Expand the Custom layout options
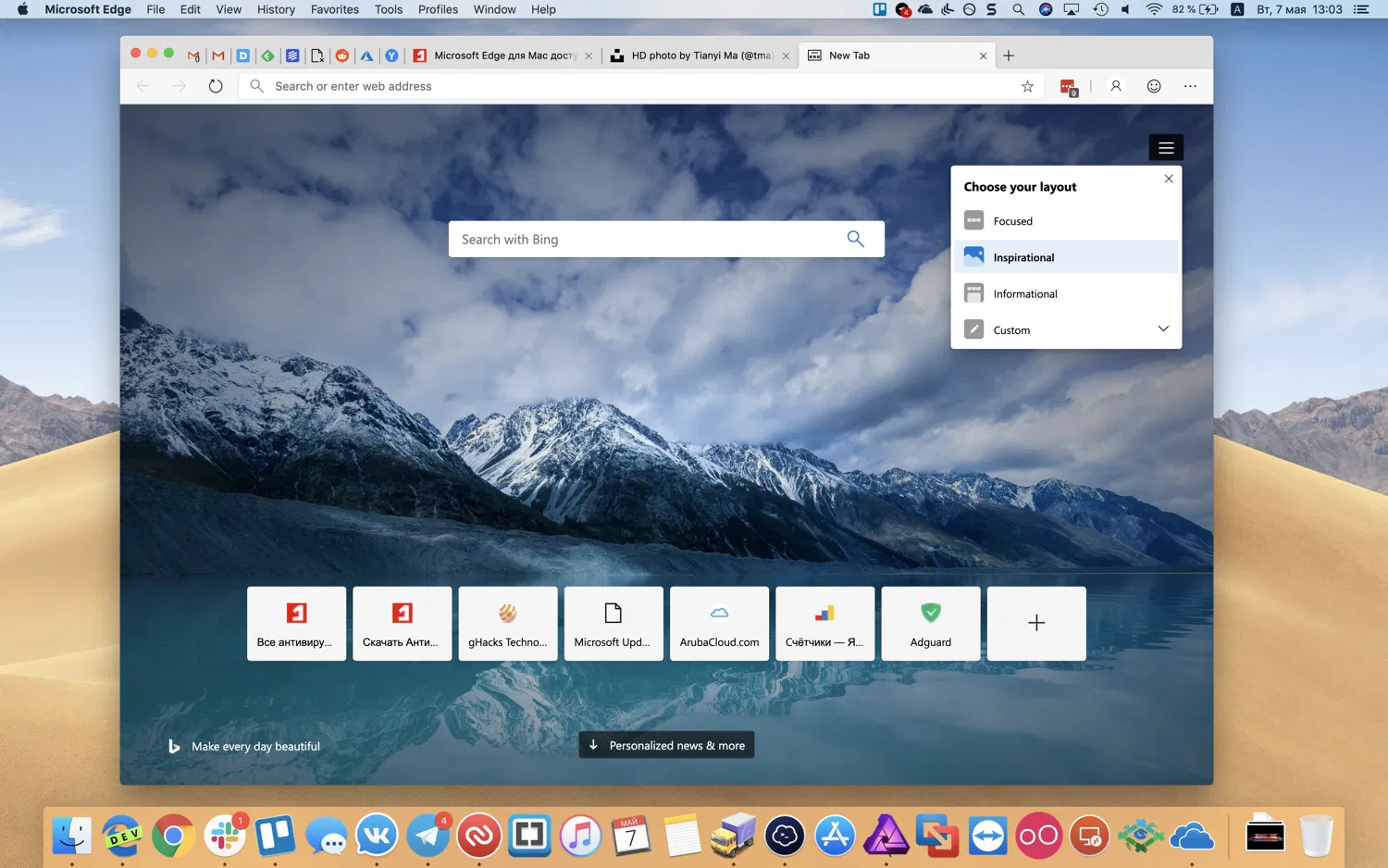Screen dimensions: 1388x868 [1163, 329]
